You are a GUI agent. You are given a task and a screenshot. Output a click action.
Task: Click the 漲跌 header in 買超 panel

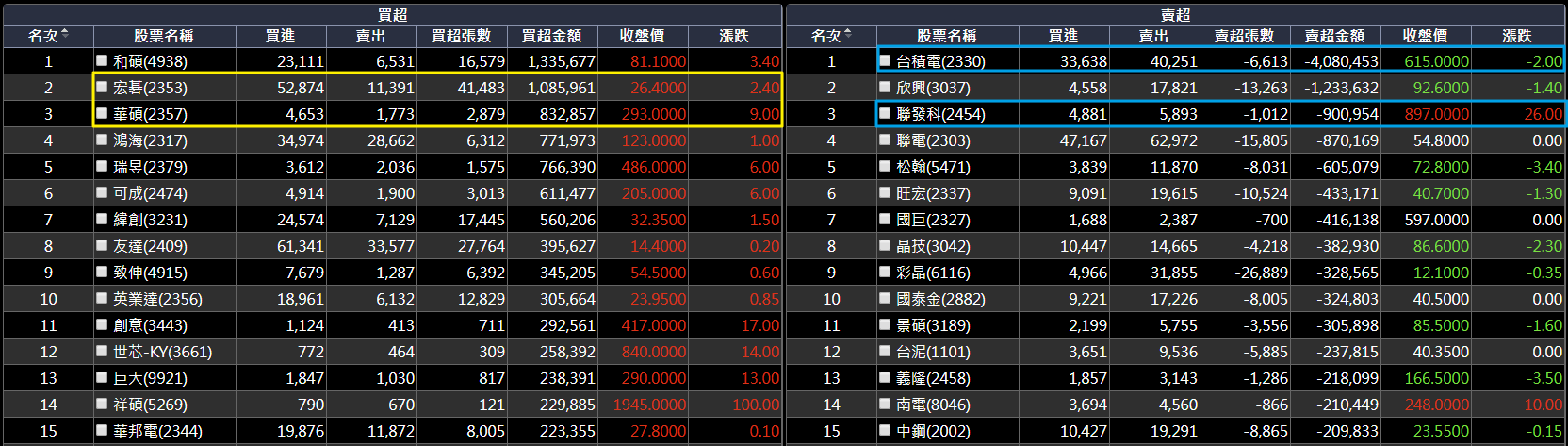pyautogui.click(x=735, y=36)
